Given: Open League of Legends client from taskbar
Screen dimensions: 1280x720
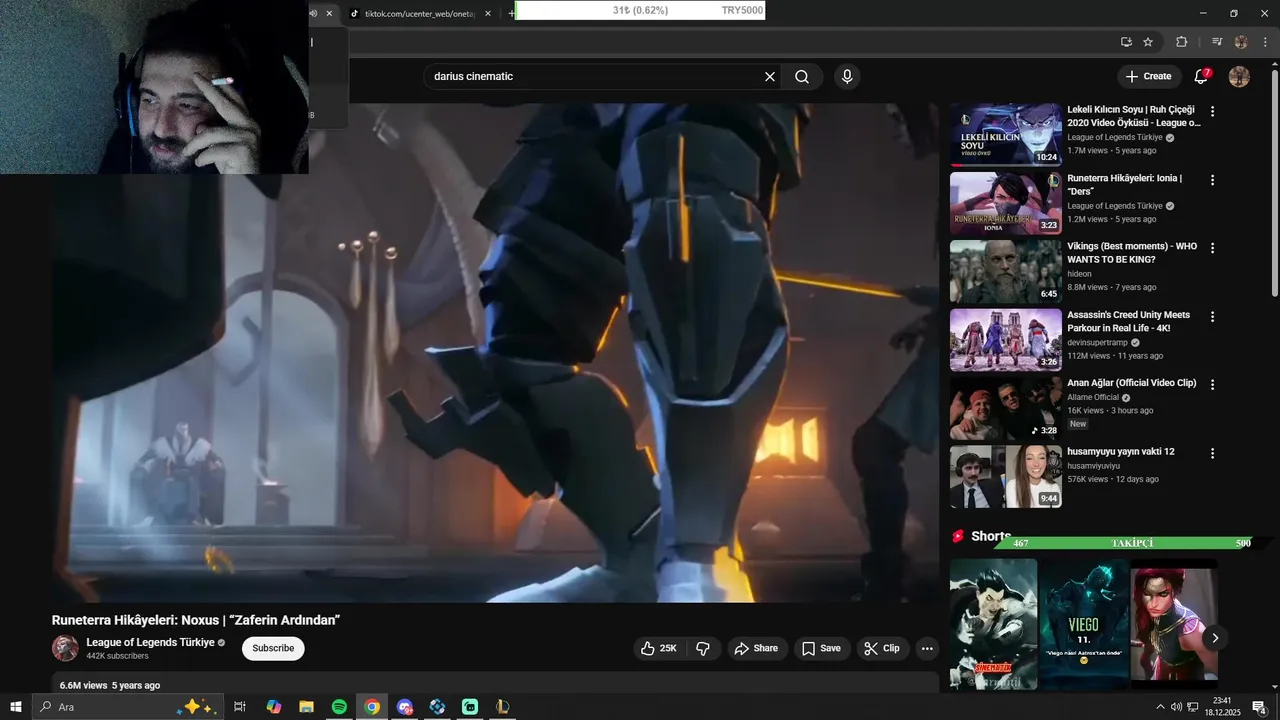Looking at the screenshot, I should [x=503, y=707].
